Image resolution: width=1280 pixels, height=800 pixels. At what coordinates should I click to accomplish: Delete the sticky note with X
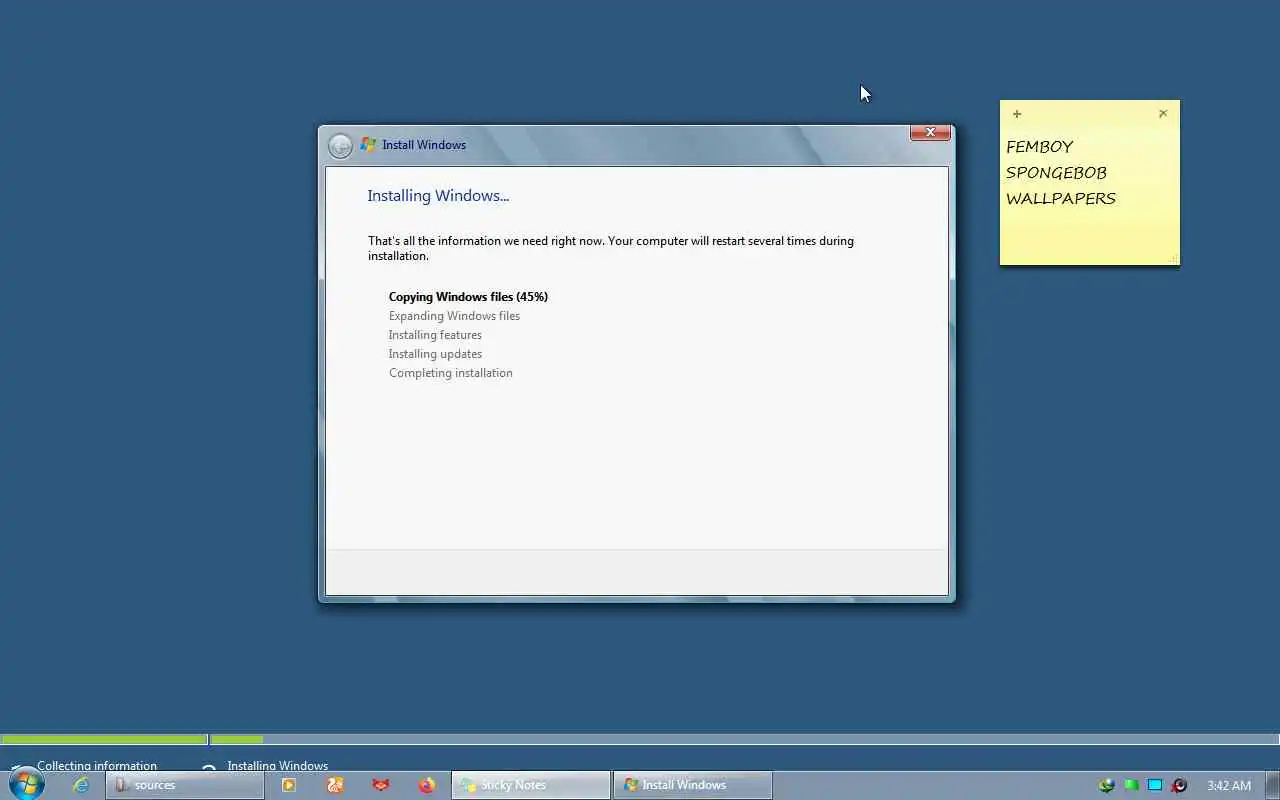pyautogui.click(x=1163, y=114)
